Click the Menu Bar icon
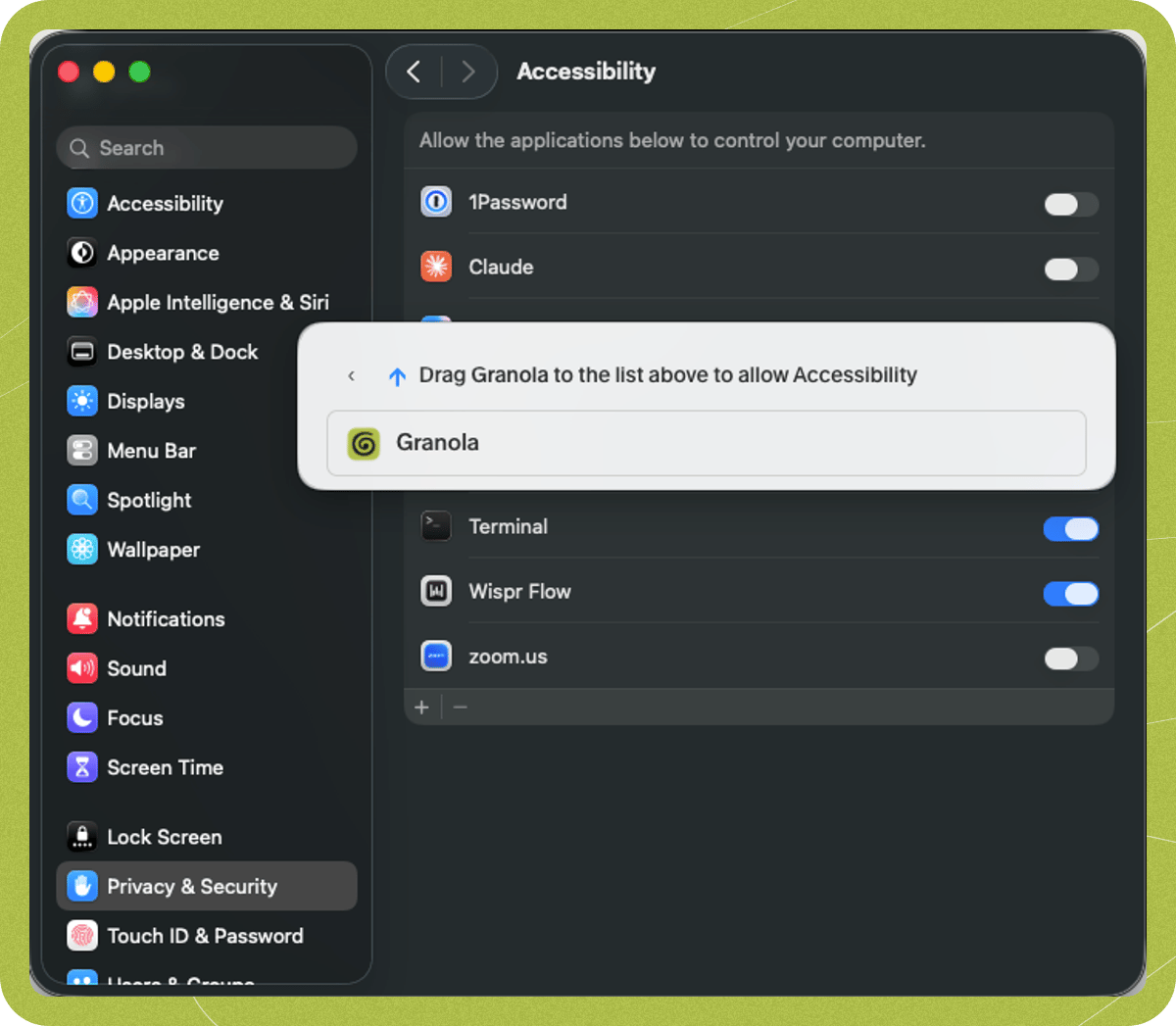This screenshot has width=1176, height=1026. (x=82, y=451)
